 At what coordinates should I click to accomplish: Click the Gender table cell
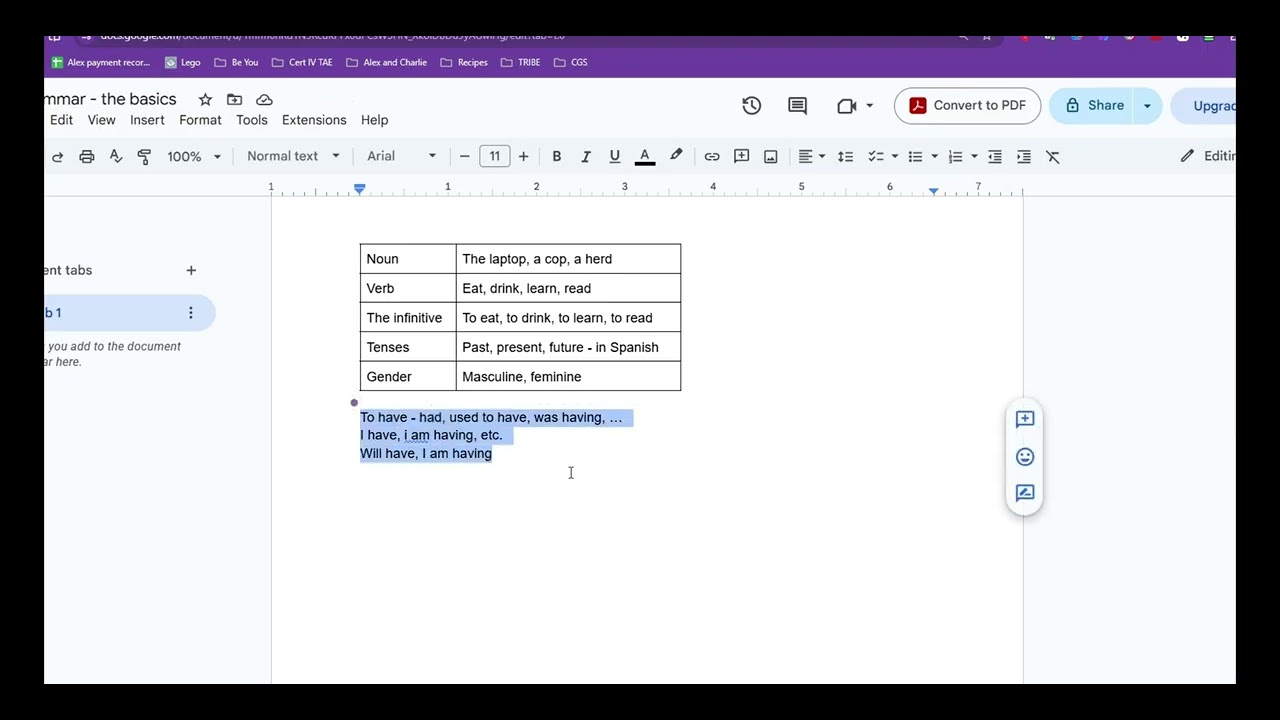[408, 377]
